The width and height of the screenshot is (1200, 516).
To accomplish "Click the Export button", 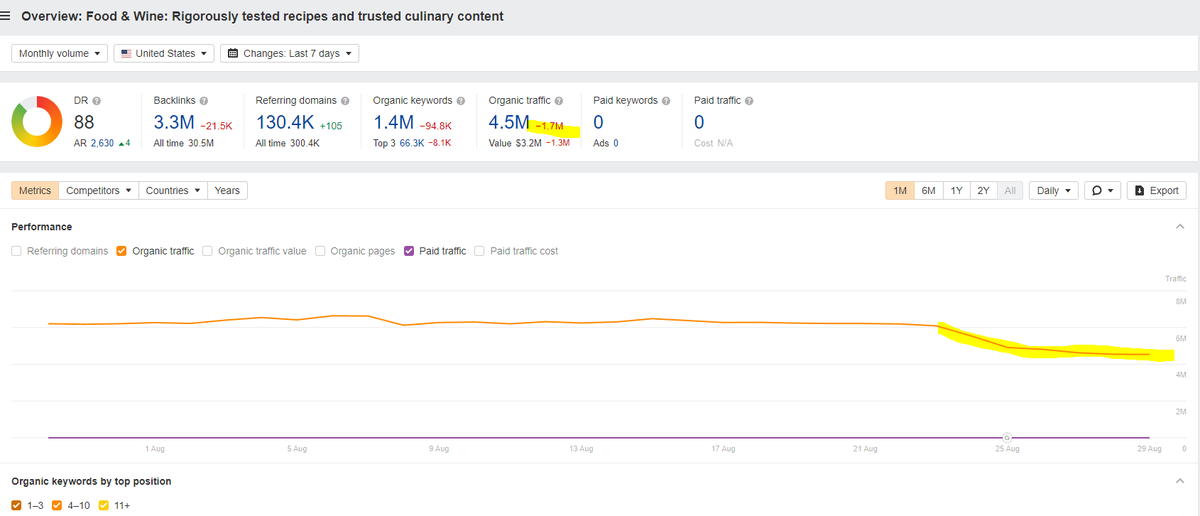I will pyautogui.click(x=1157, y=190).
